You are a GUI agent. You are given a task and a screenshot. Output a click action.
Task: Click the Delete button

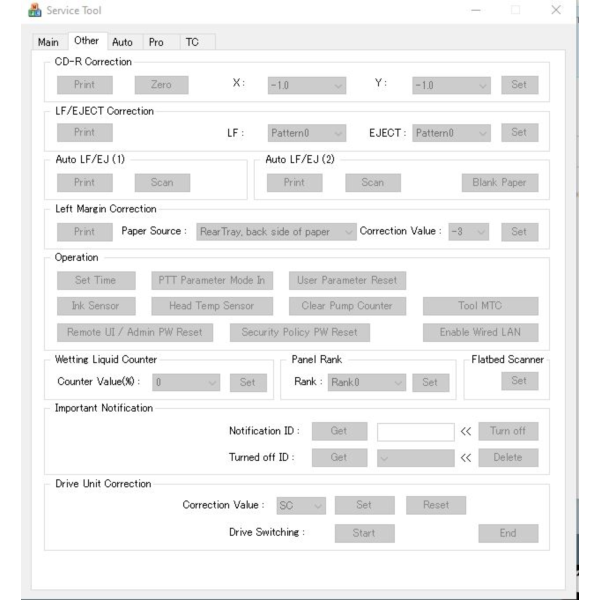[508, 458]
